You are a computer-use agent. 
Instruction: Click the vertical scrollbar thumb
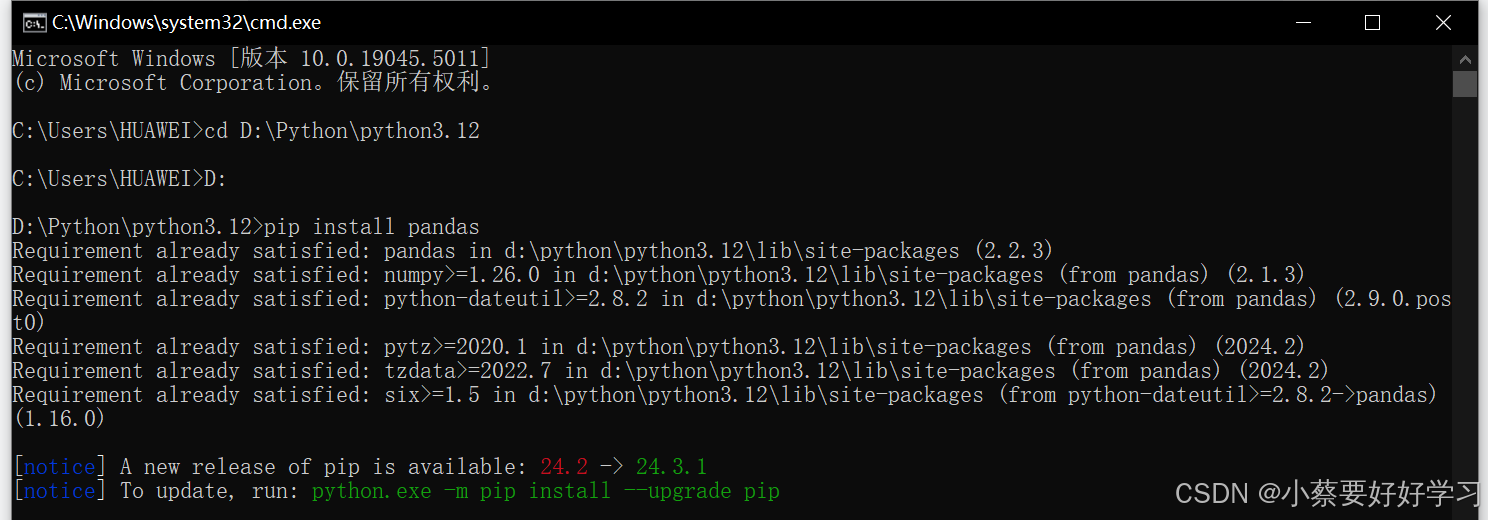click(x=1465, y=83)
